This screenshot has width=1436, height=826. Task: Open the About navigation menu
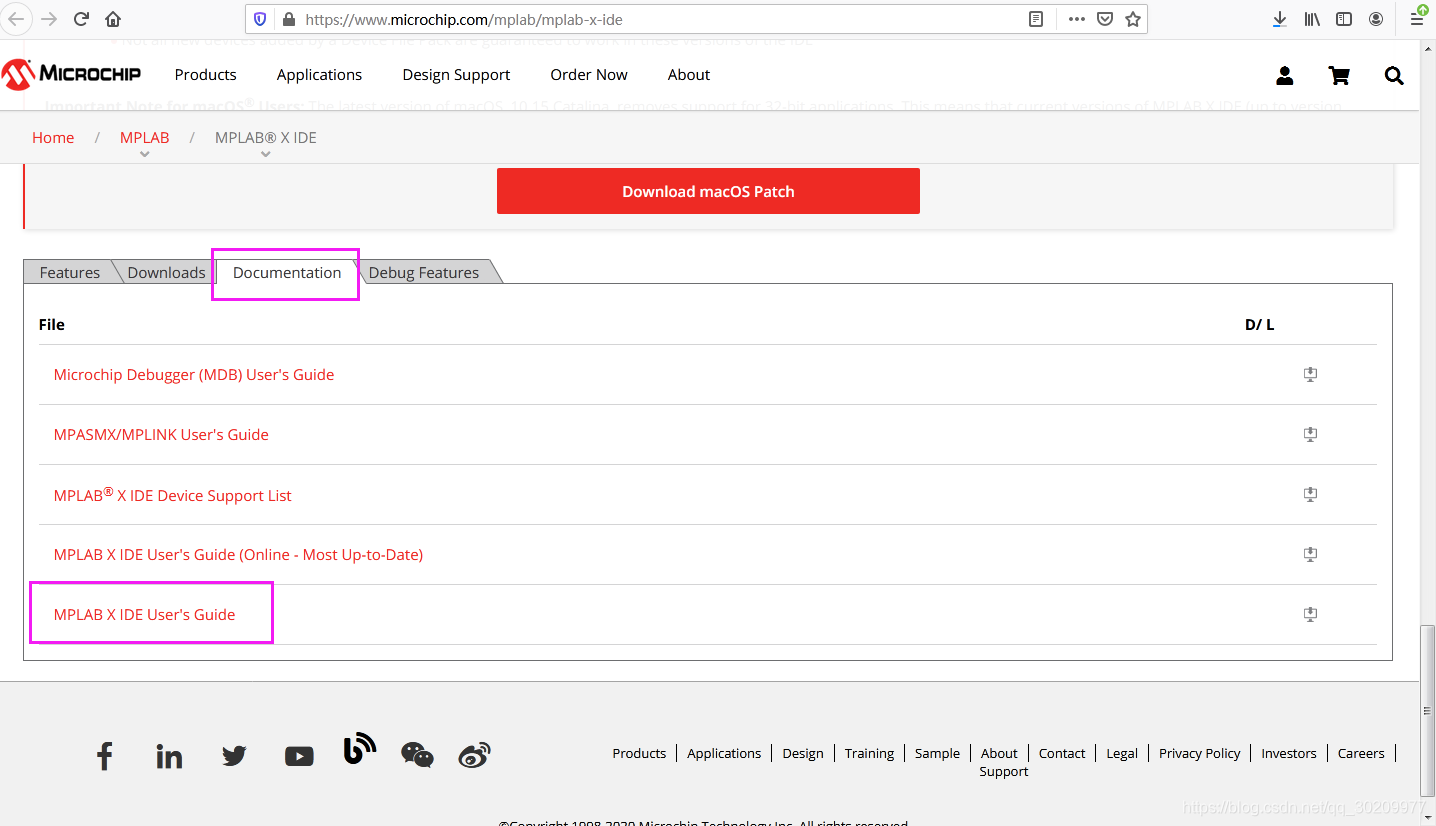pyautogui.click(x=689, y=75)
